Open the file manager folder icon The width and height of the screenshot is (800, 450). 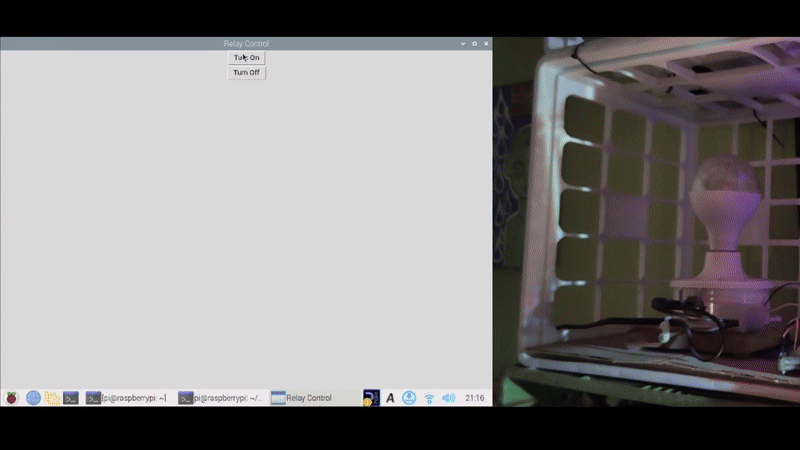[x=52, y=397]
